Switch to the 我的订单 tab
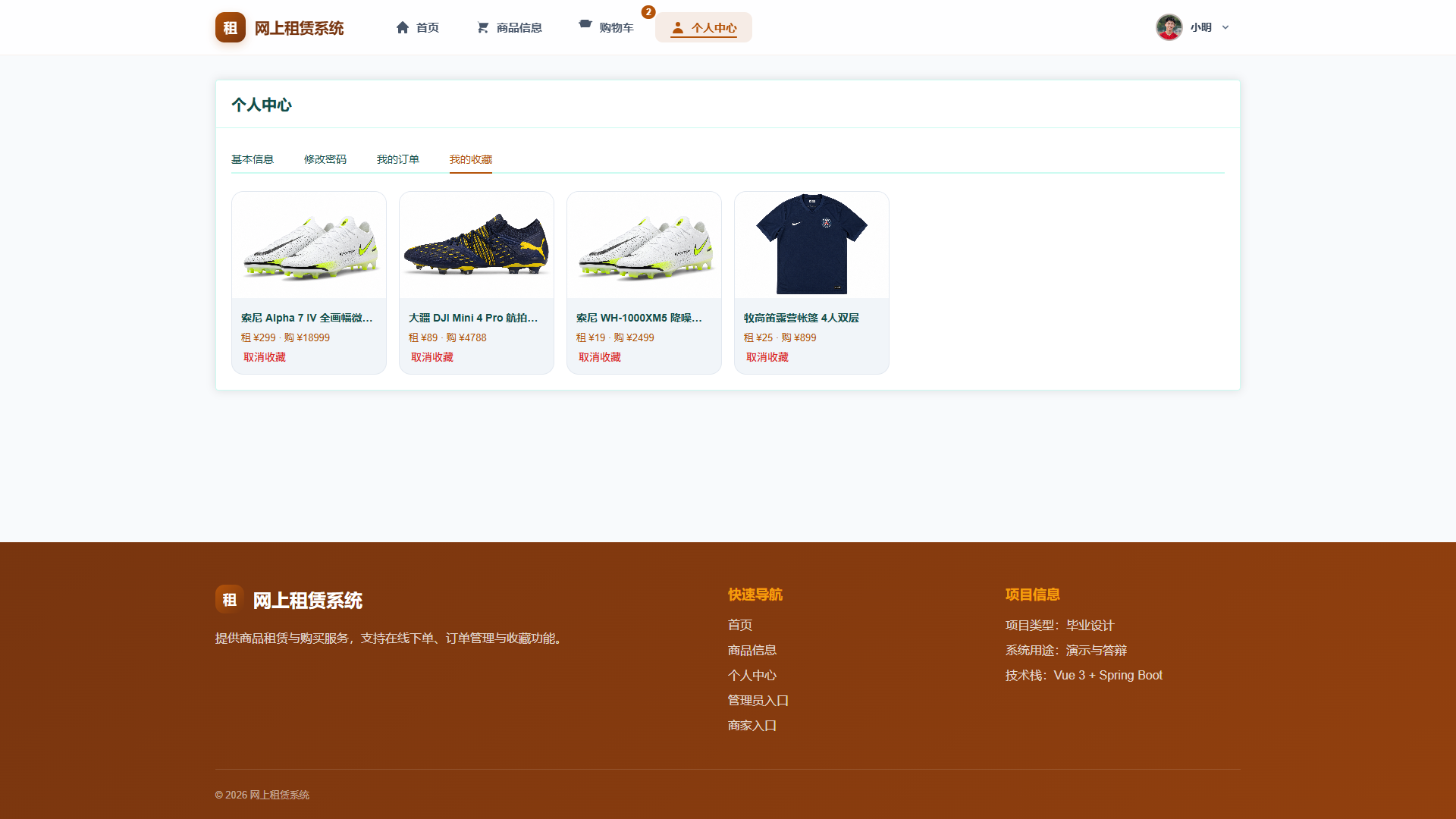The width and height of the screenshot is (1456, 819). point(398,159)
